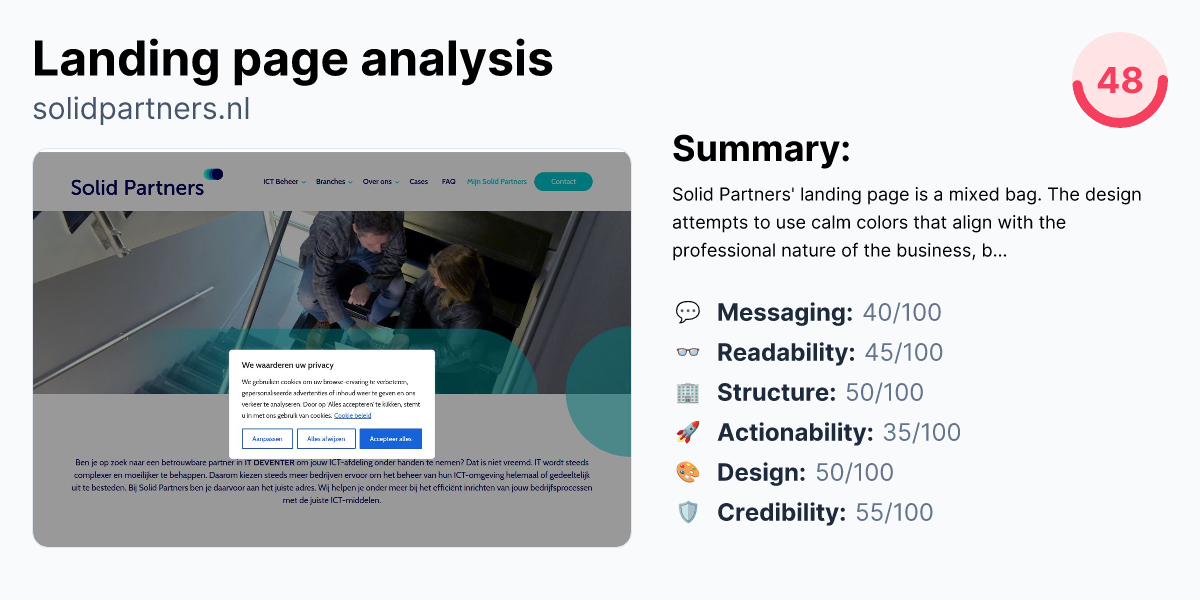Screen dimensions: 1200x600
Task: Expand the Over ons dropdown
Action: [378, 181]
